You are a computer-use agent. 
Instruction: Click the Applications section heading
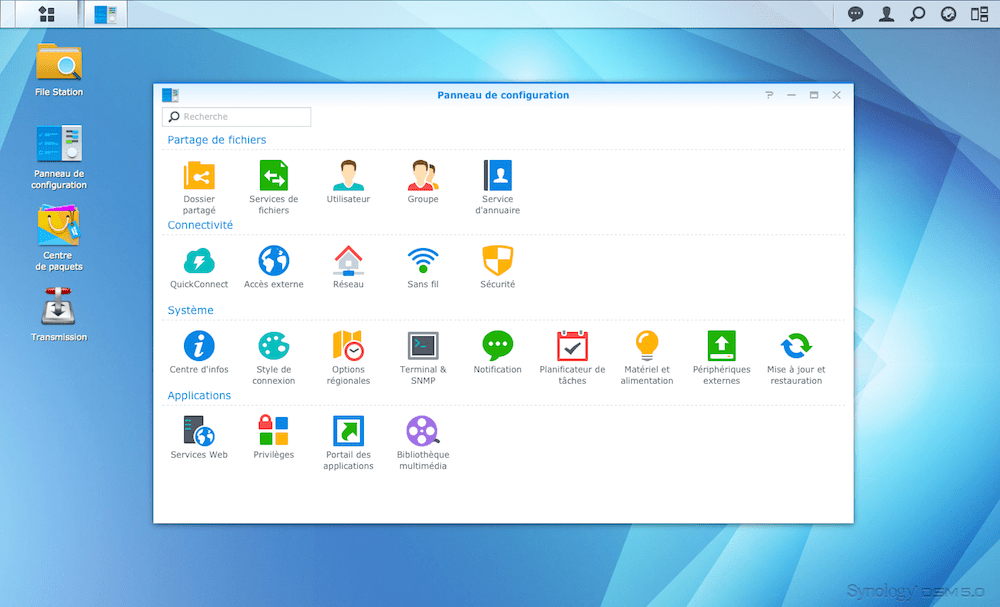(x=199, y=395)
